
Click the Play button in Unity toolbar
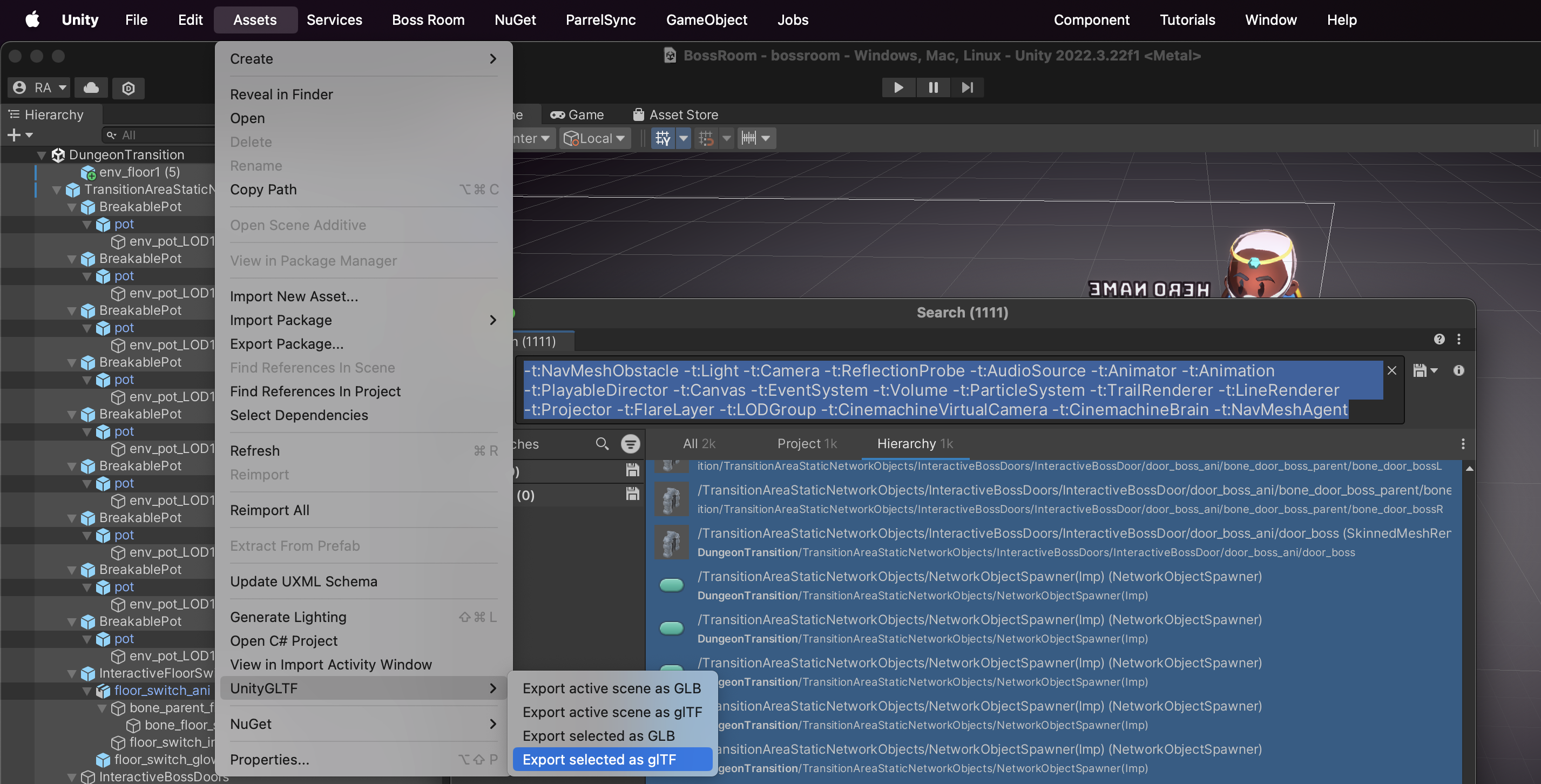[x=898, y=88]
